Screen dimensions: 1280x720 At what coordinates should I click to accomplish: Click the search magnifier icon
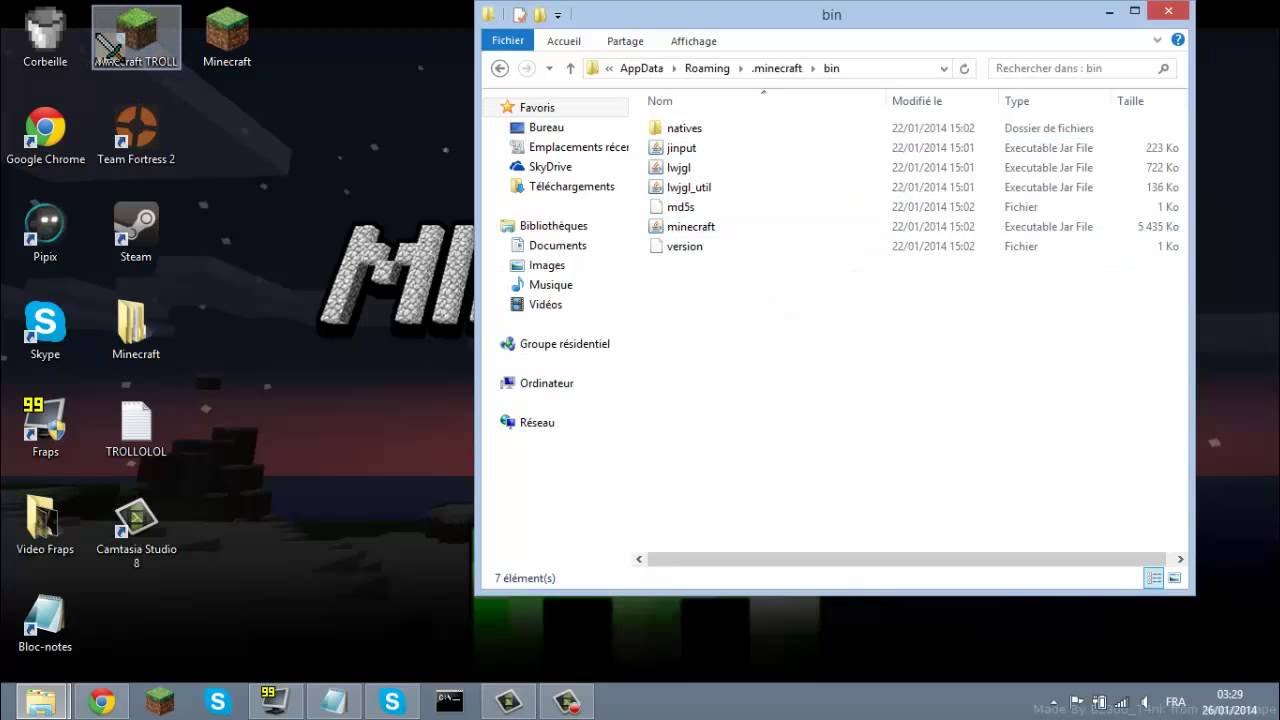tap(1163, 68)
